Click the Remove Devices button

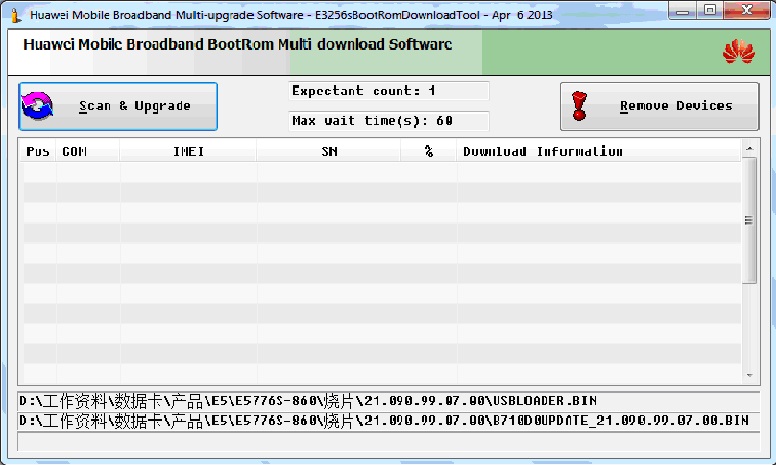[659, 106]
